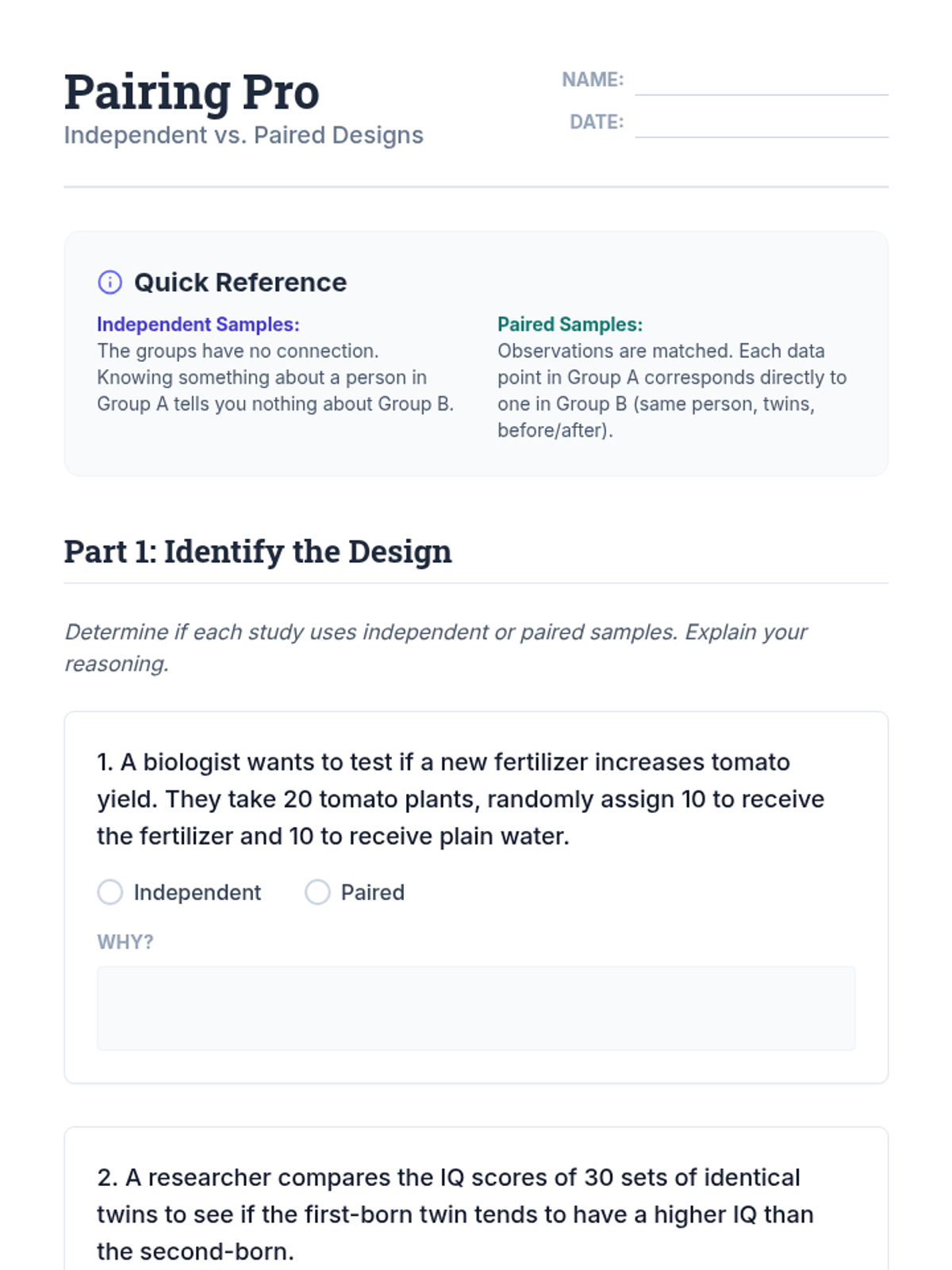Screen dimensions: 952x1270
Task: Click the Pairing Pro title
Action: [x=192, y=92]
